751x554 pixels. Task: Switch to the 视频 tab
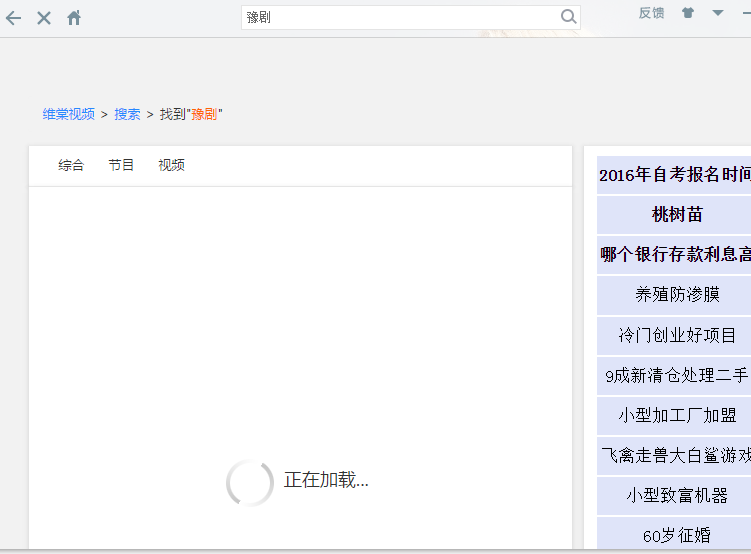171,165
